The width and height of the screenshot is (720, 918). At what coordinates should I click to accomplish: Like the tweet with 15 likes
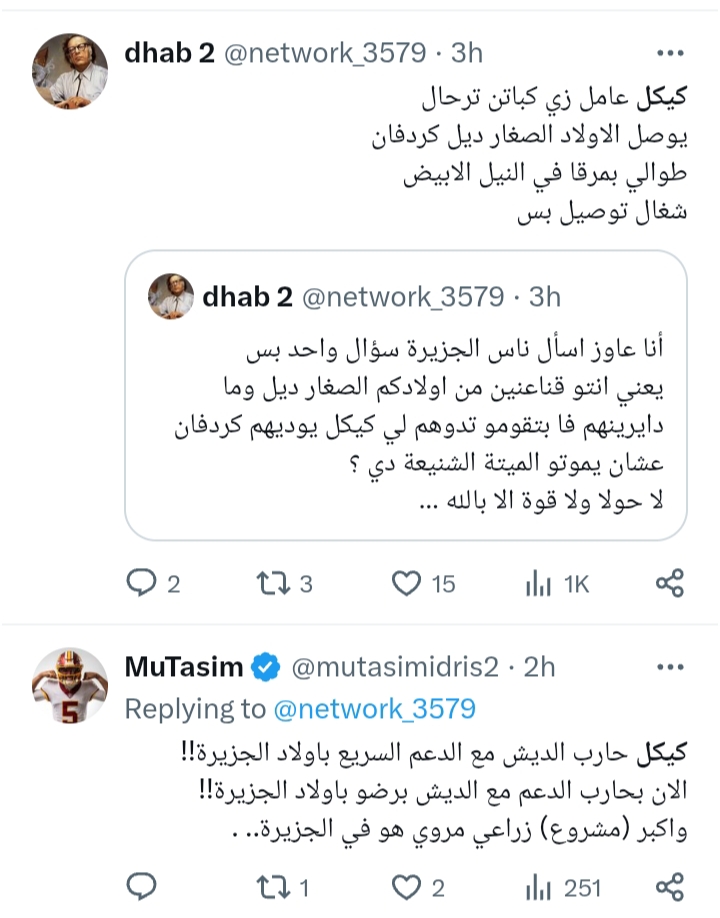point(404,584)
